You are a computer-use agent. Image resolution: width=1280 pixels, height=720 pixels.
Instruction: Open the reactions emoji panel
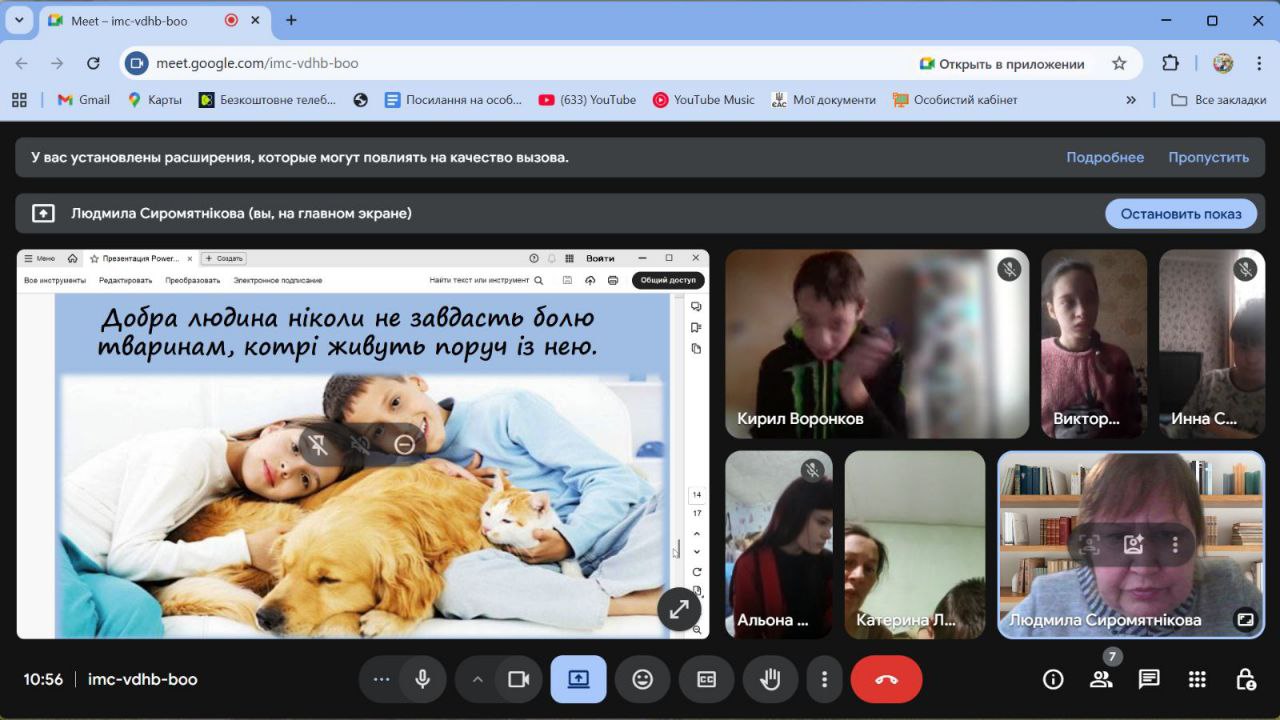[642, 679]
